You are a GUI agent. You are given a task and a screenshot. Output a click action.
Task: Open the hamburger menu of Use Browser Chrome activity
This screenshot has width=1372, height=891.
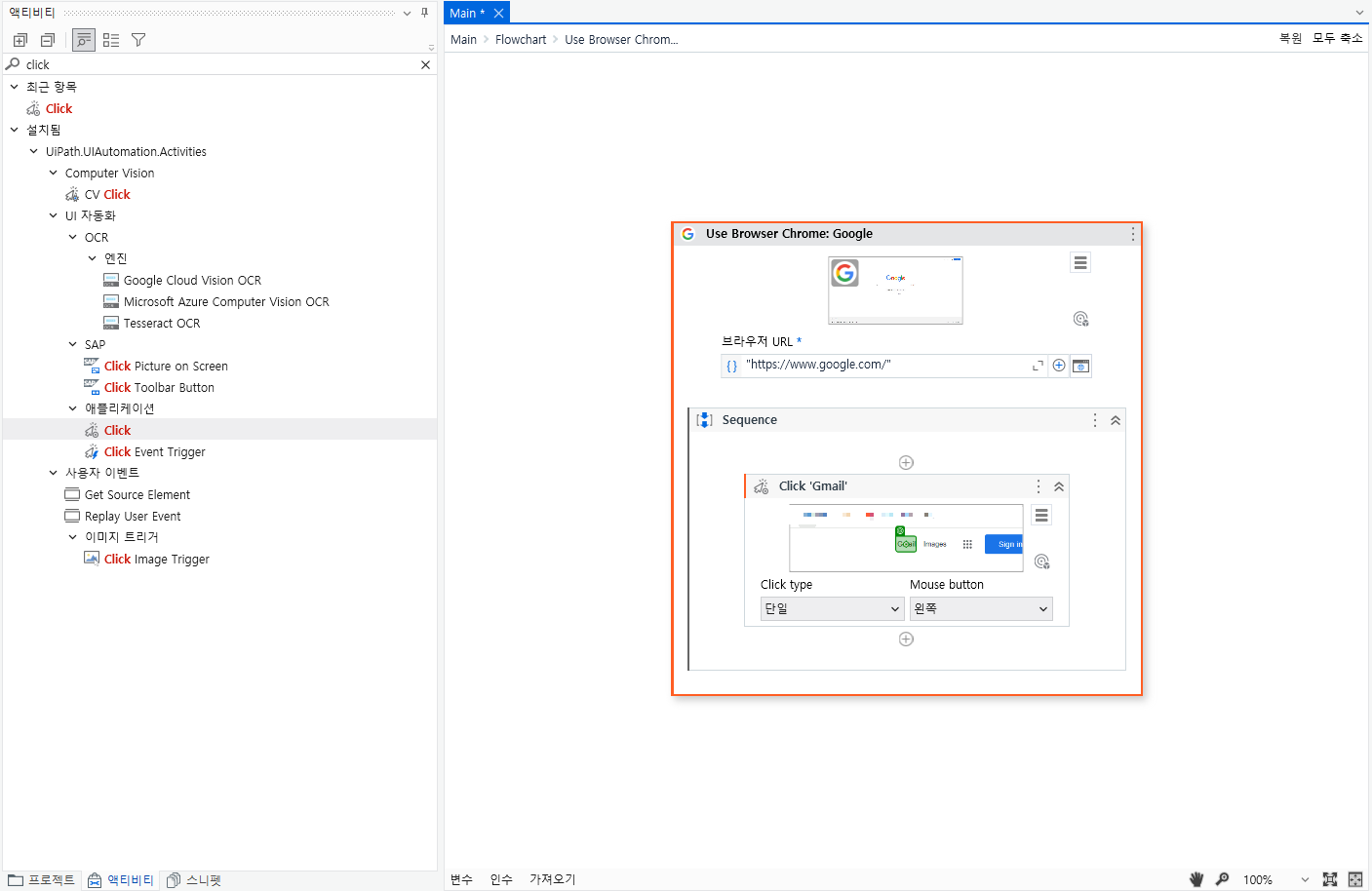click(1080, 261)
